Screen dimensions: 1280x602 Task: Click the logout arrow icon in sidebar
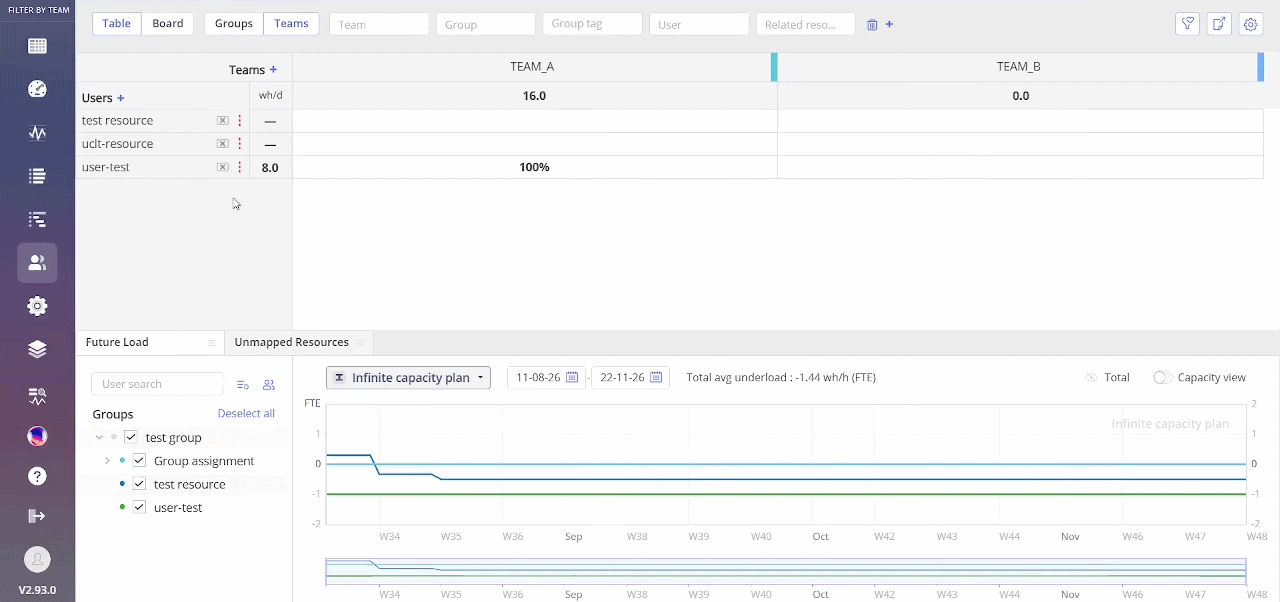[x=37, y=516]
